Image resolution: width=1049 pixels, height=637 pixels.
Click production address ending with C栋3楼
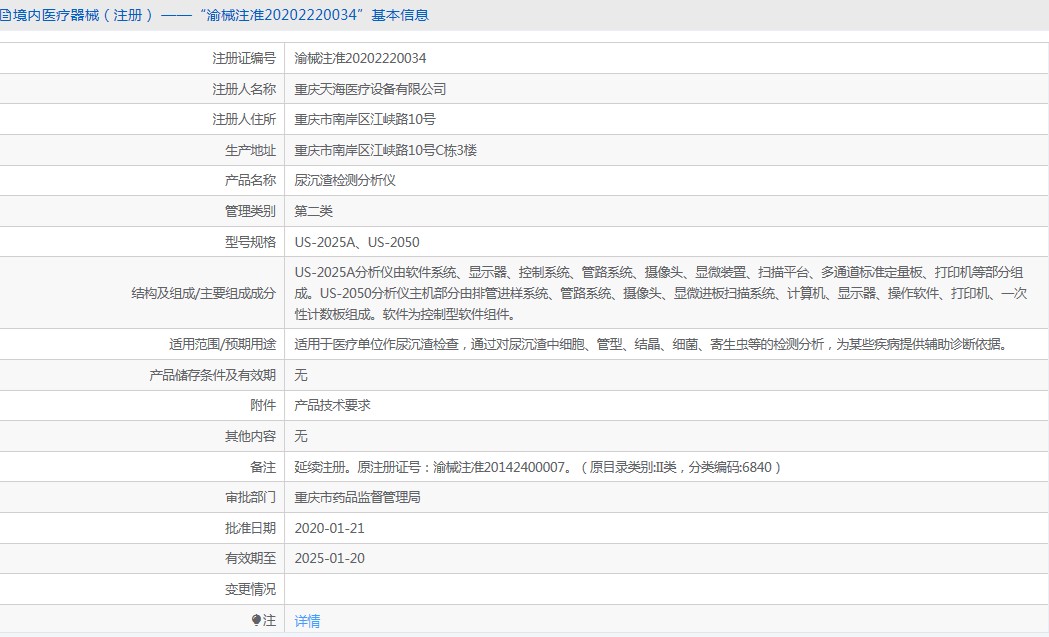pyautogui.click(x=385, y=150)
